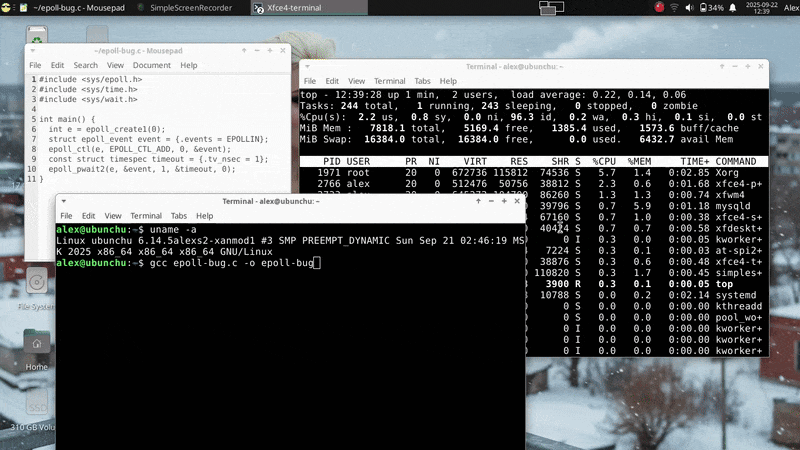Screen dimensions: 800x450
Task: Open the Help menu of the top-running terminal
Action: click(x=448, y=81)
